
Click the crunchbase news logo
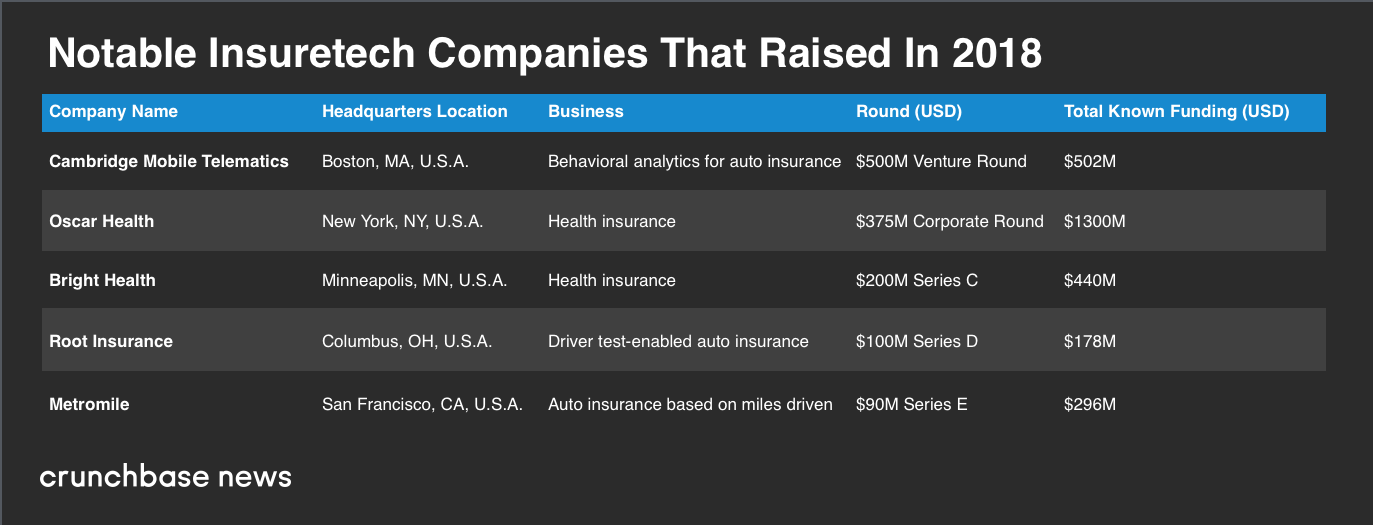pos(165,476)
